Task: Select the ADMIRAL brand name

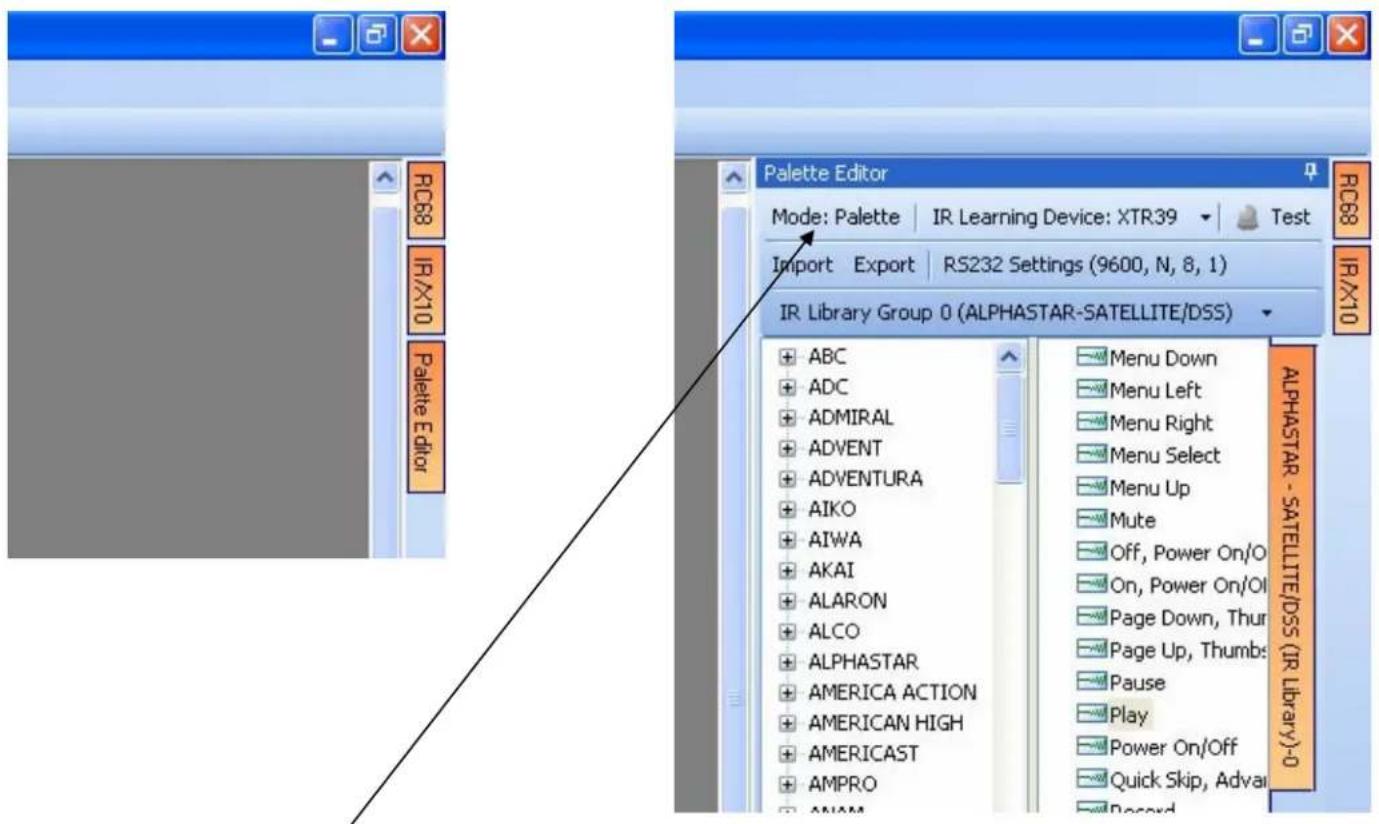Action: pos(852,417)
